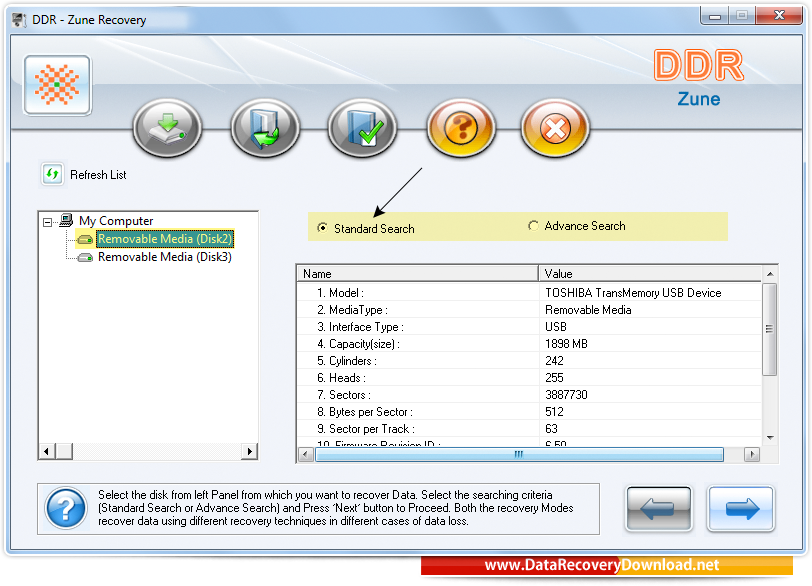This screenshot has height=586, width=812.
Task: Close the DDR Zune Recovery window
Action: click(779, 16)
